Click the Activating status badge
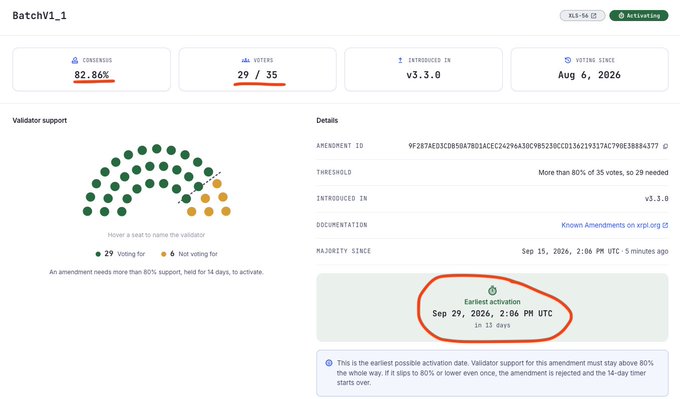This screenshot has height=399, width=680. coord(638,16)
